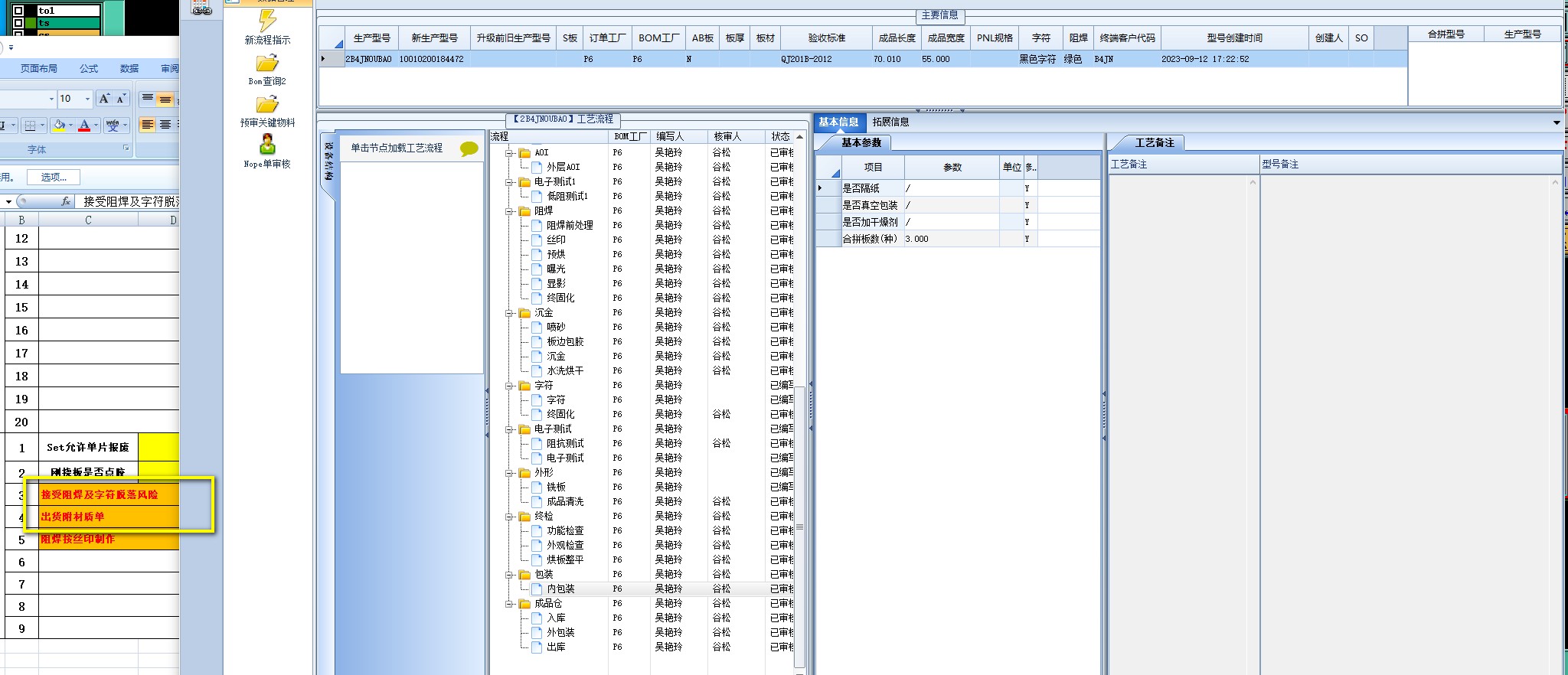The image size is (1568, 675).
Task: Toggle checkbox beside layer to1
Action: 18,11
